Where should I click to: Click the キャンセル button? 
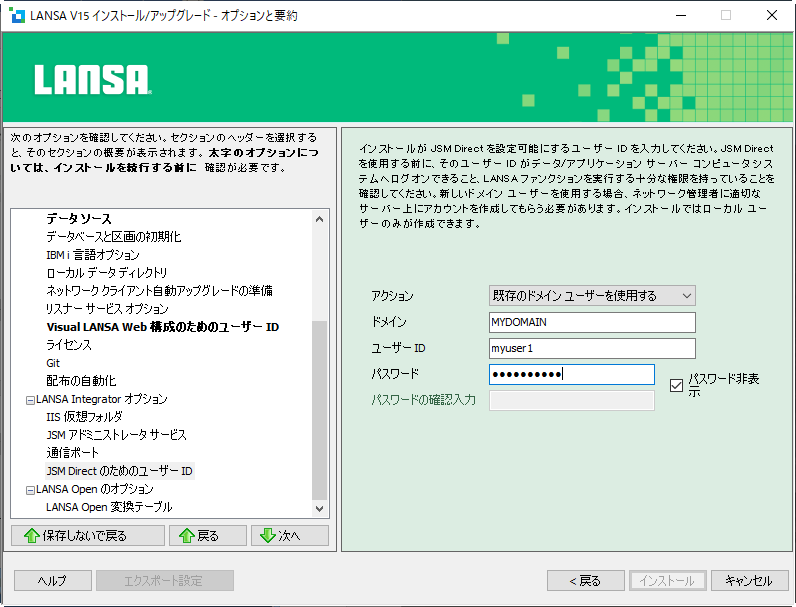tap(749, 581)
